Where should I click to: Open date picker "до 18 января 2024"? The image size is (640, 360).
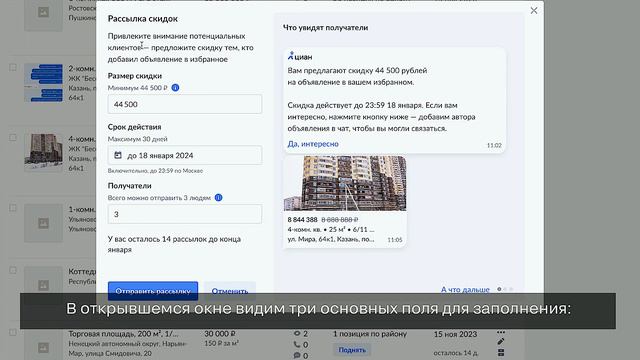tap(184, 155)
